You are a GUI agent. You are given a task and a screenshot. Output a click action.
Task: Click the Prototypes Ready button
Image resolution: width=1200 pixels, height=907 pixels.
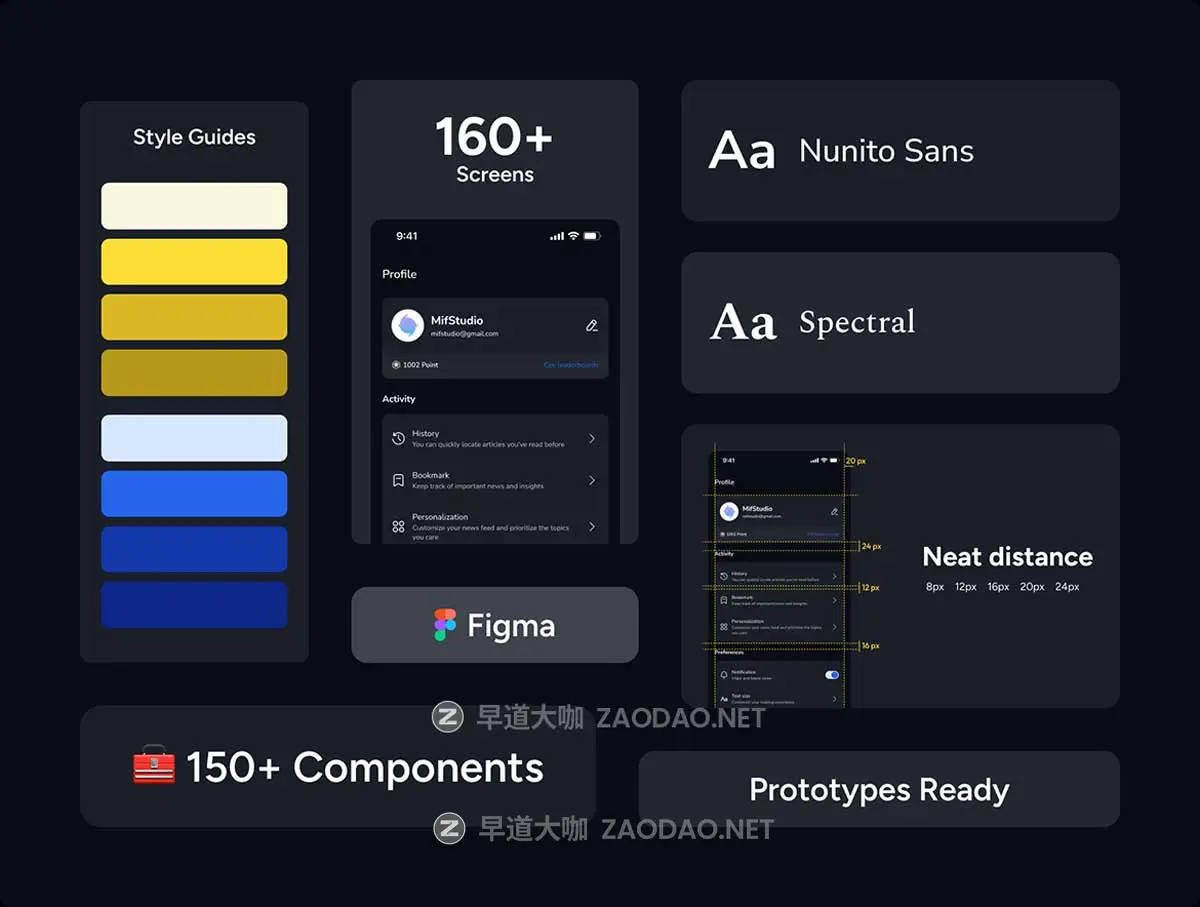879,790
